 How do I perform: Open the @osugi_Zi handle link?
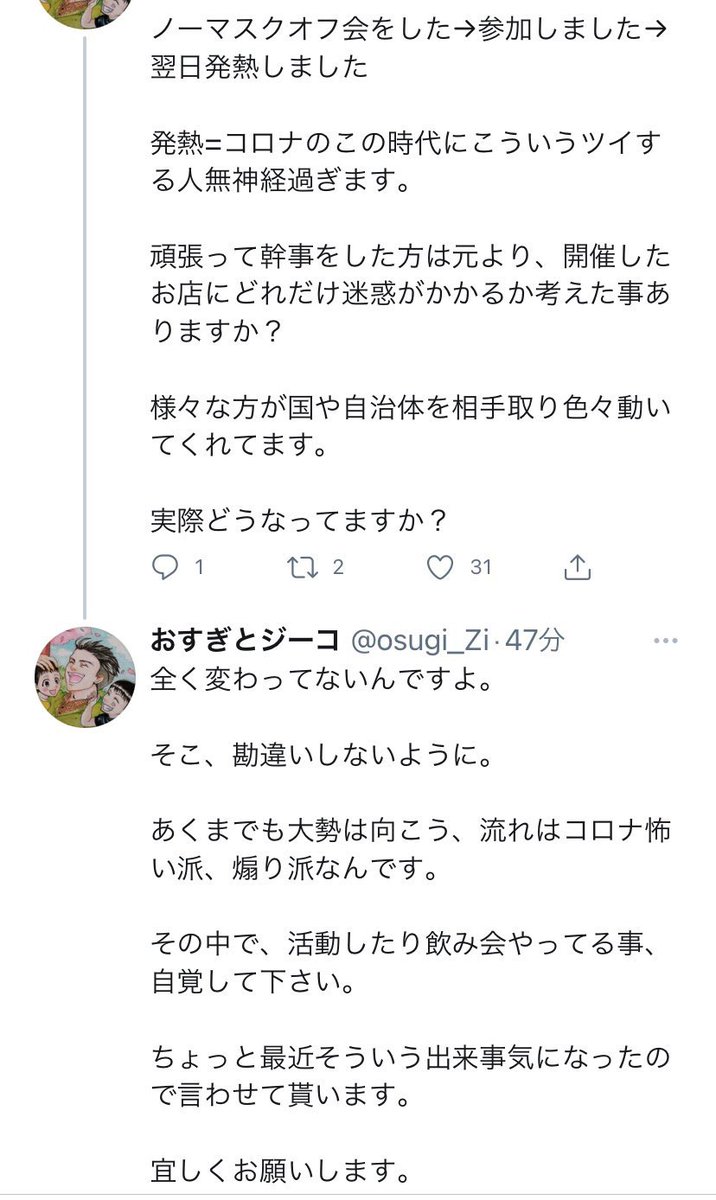click(420, 636)
